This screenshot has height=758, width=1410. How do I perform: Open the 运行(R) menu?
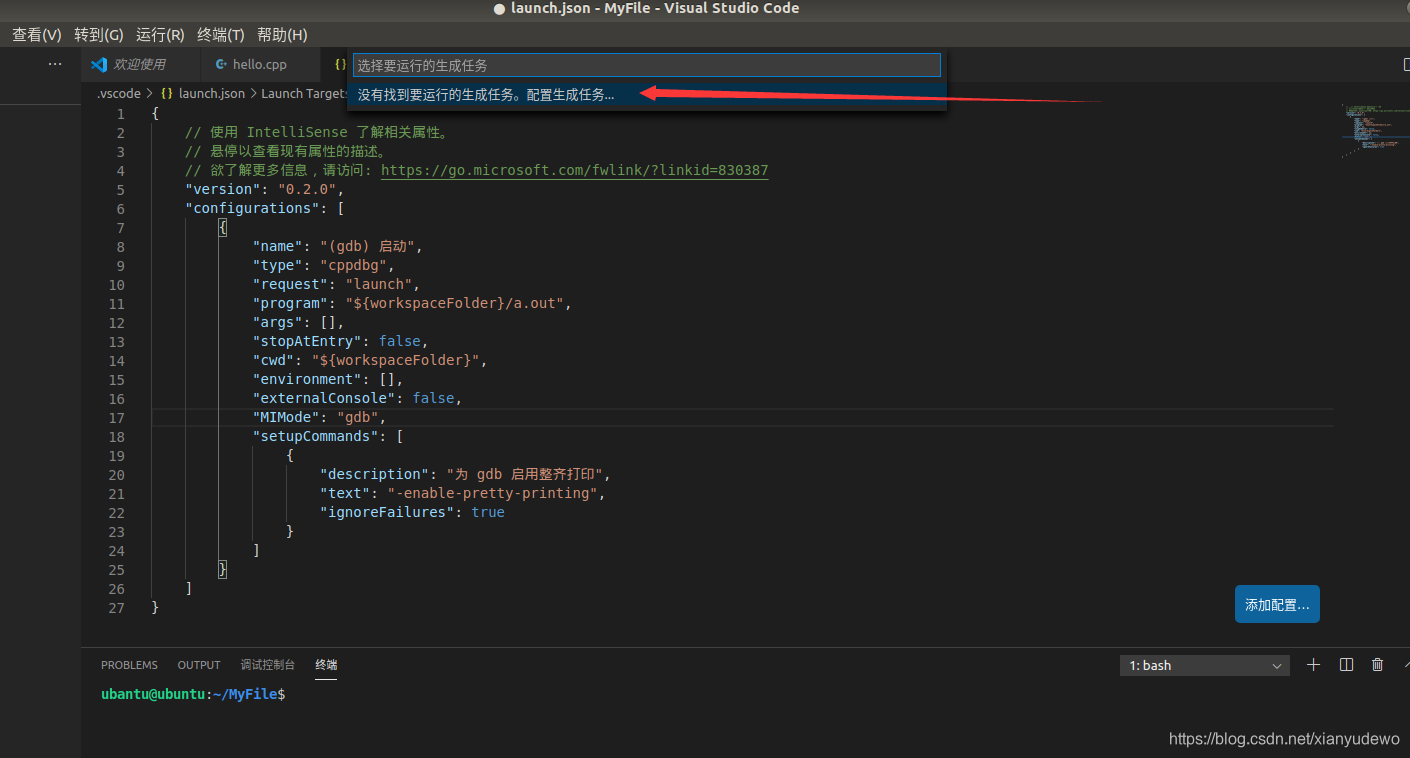click(160, 34)
